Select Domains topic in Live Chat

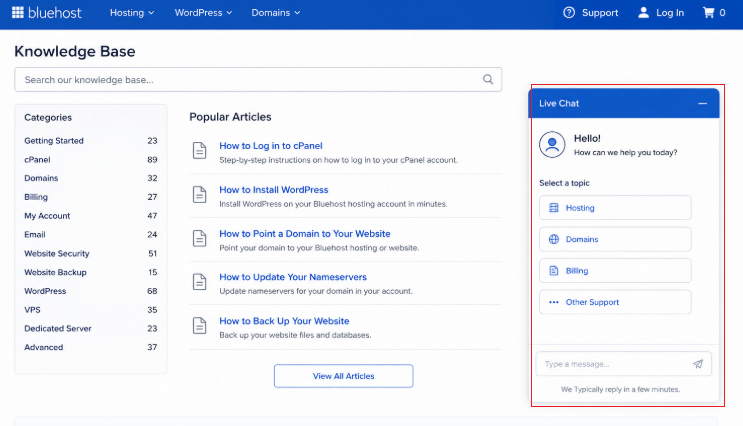tap(615, 239)
